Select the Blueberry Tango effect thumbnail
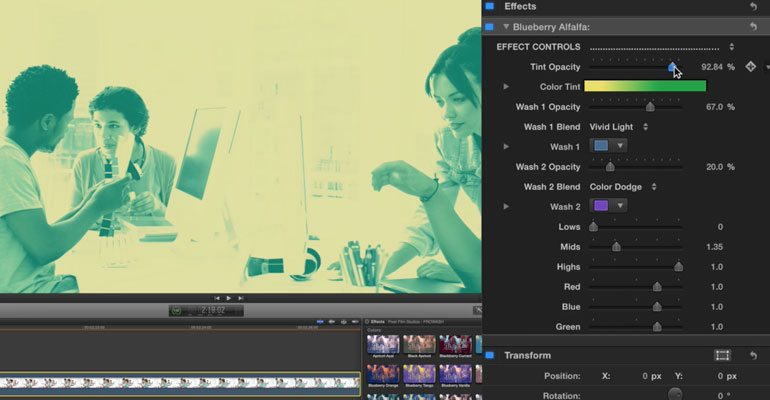Screen dimensions: 770x400 tap(419, 374)
